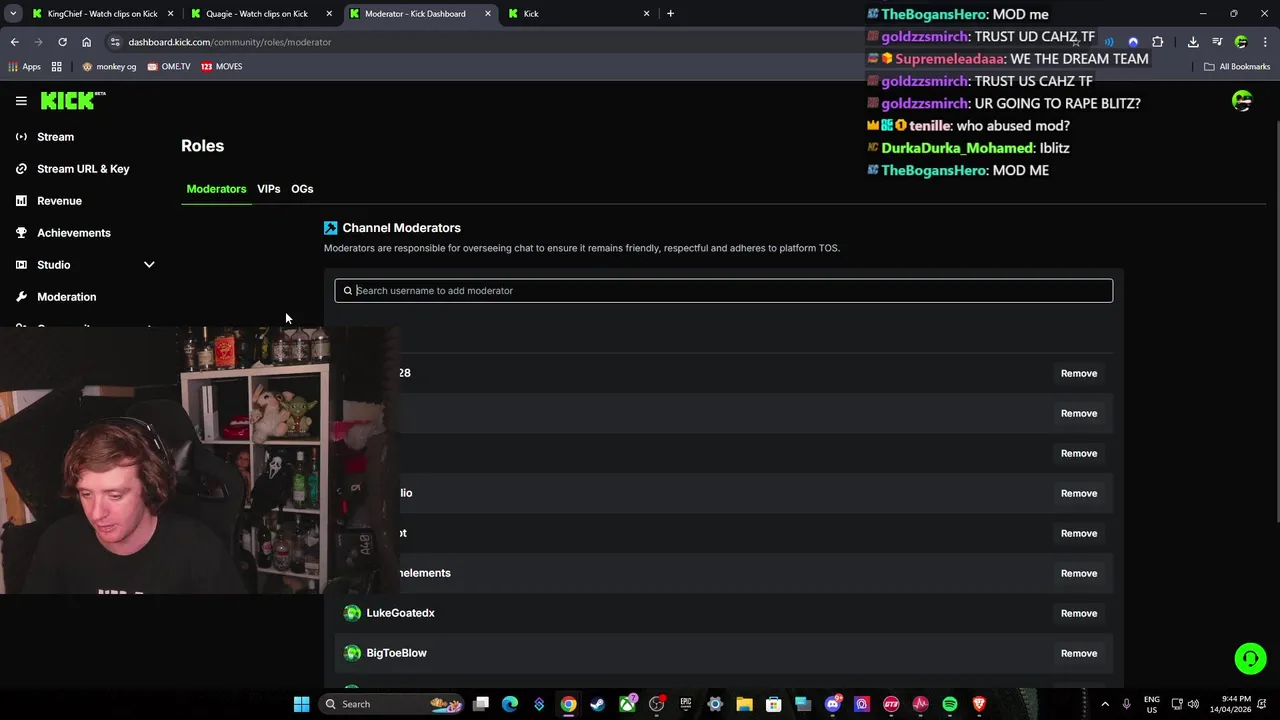
Task: Open the Achievements page
Action: [x=74, y=233]
